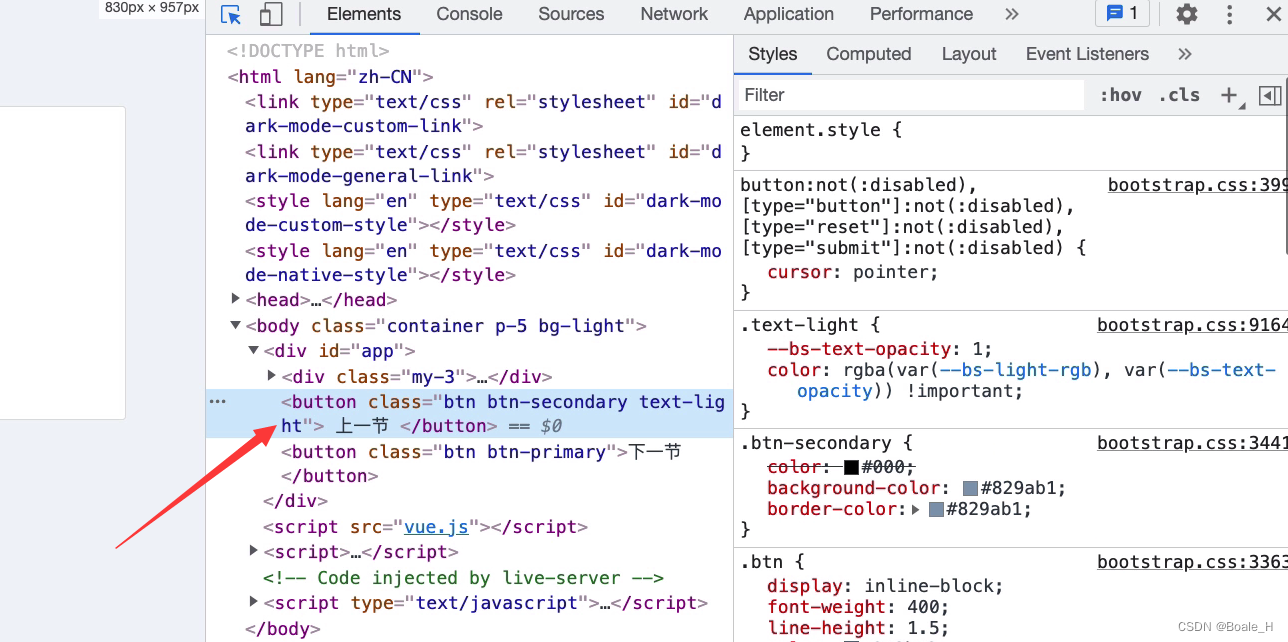This screenshot has width=1288, height=642.
Task: Close DevTools with the X icon
Action: click(x=1272, y=14)
